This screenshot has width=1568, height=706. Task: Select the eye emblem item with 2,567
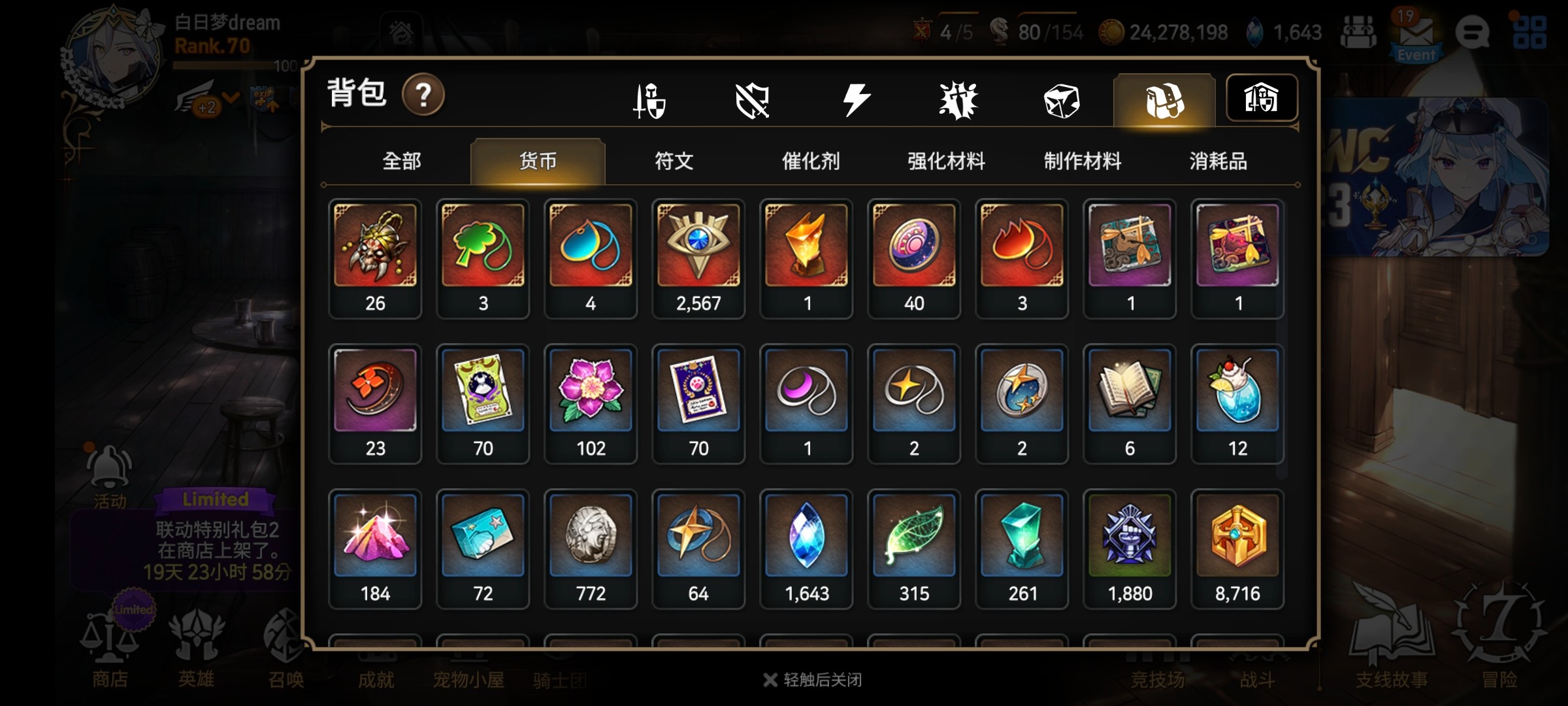(x=698, y=259)
